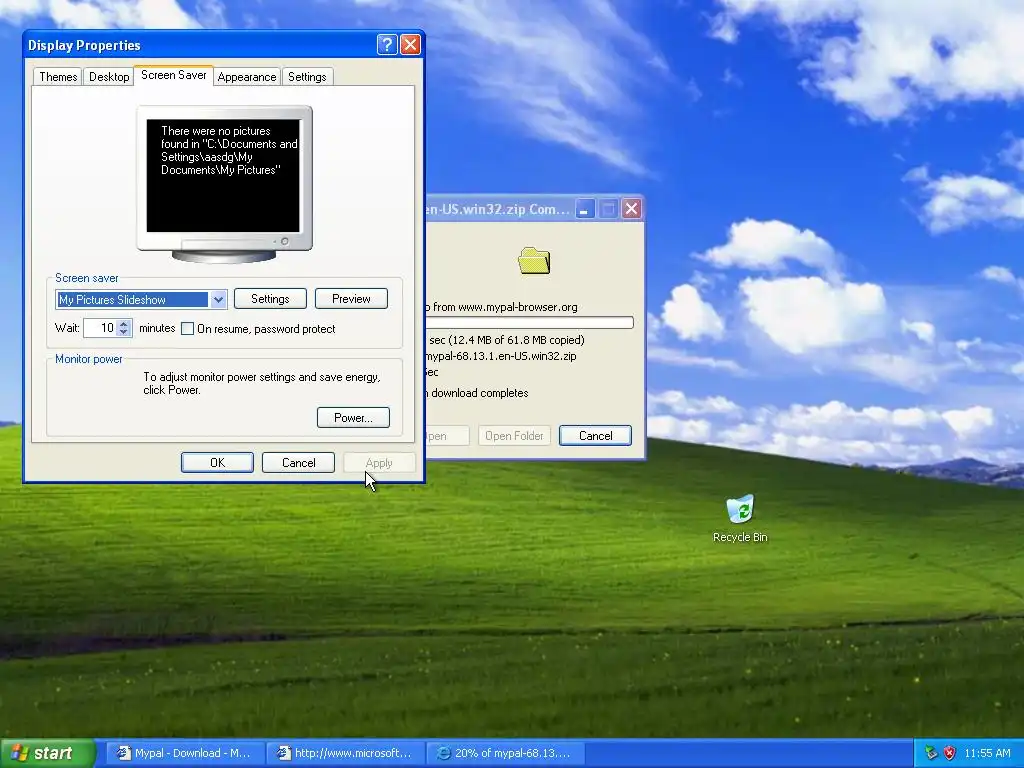Preview the selected screen saver

[x=351, y=298]
